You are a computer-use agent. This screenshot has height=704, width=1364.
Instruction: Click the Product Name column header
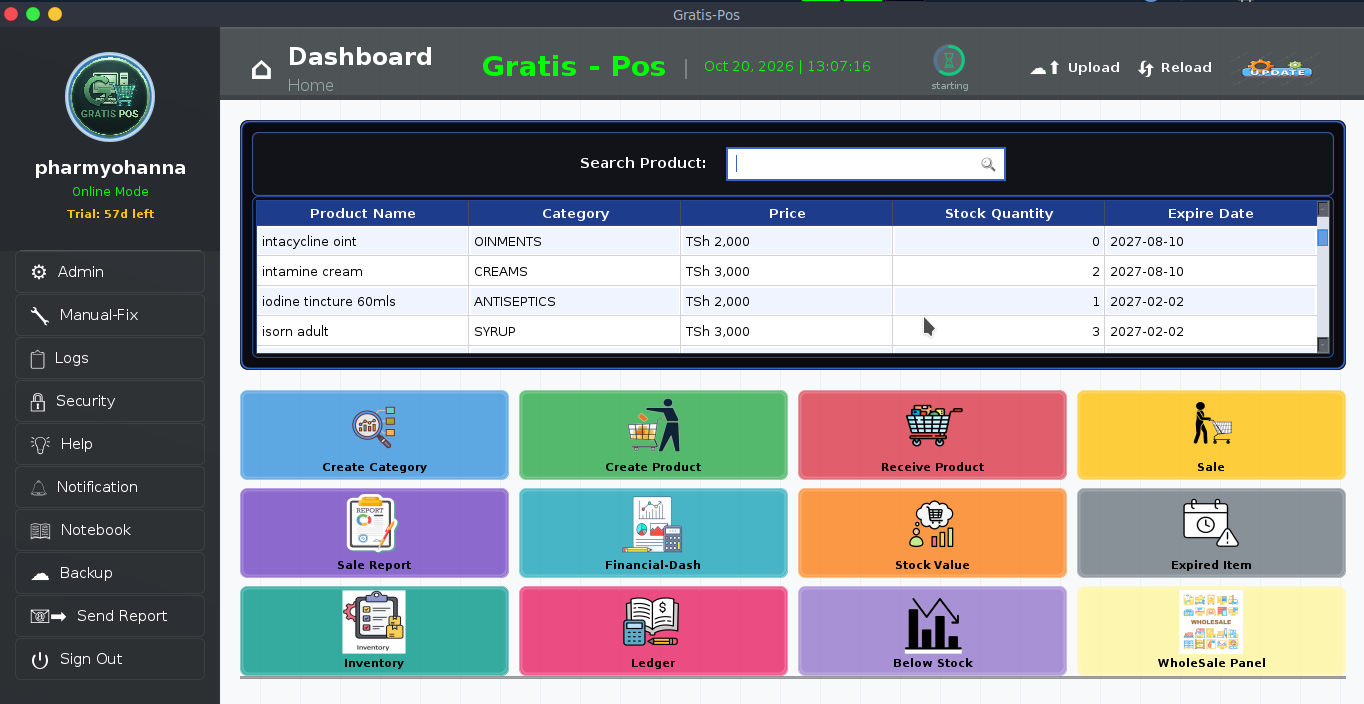(363, 213)
